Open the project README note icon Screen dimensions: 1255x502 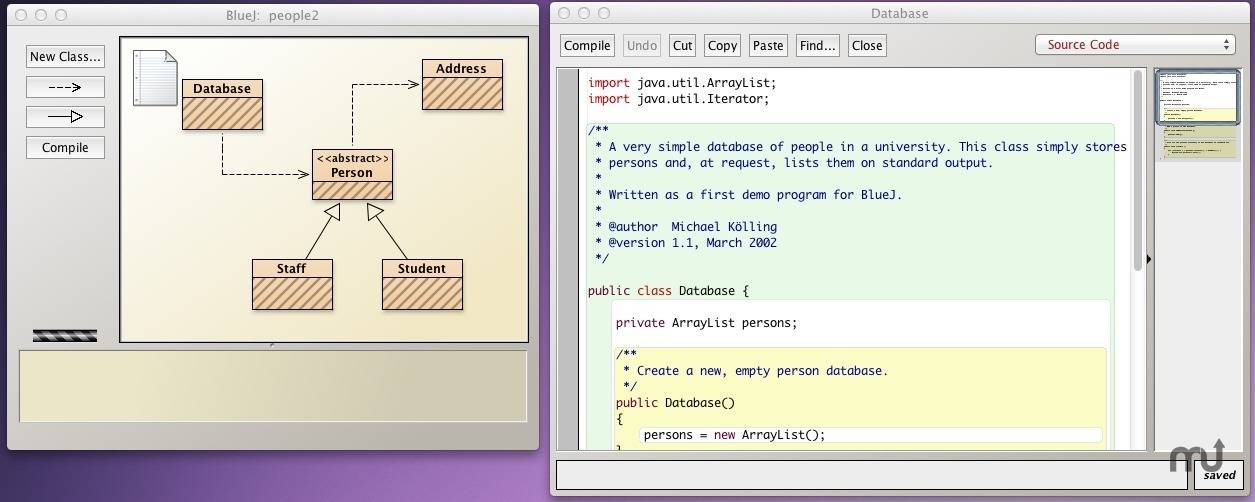155,78
